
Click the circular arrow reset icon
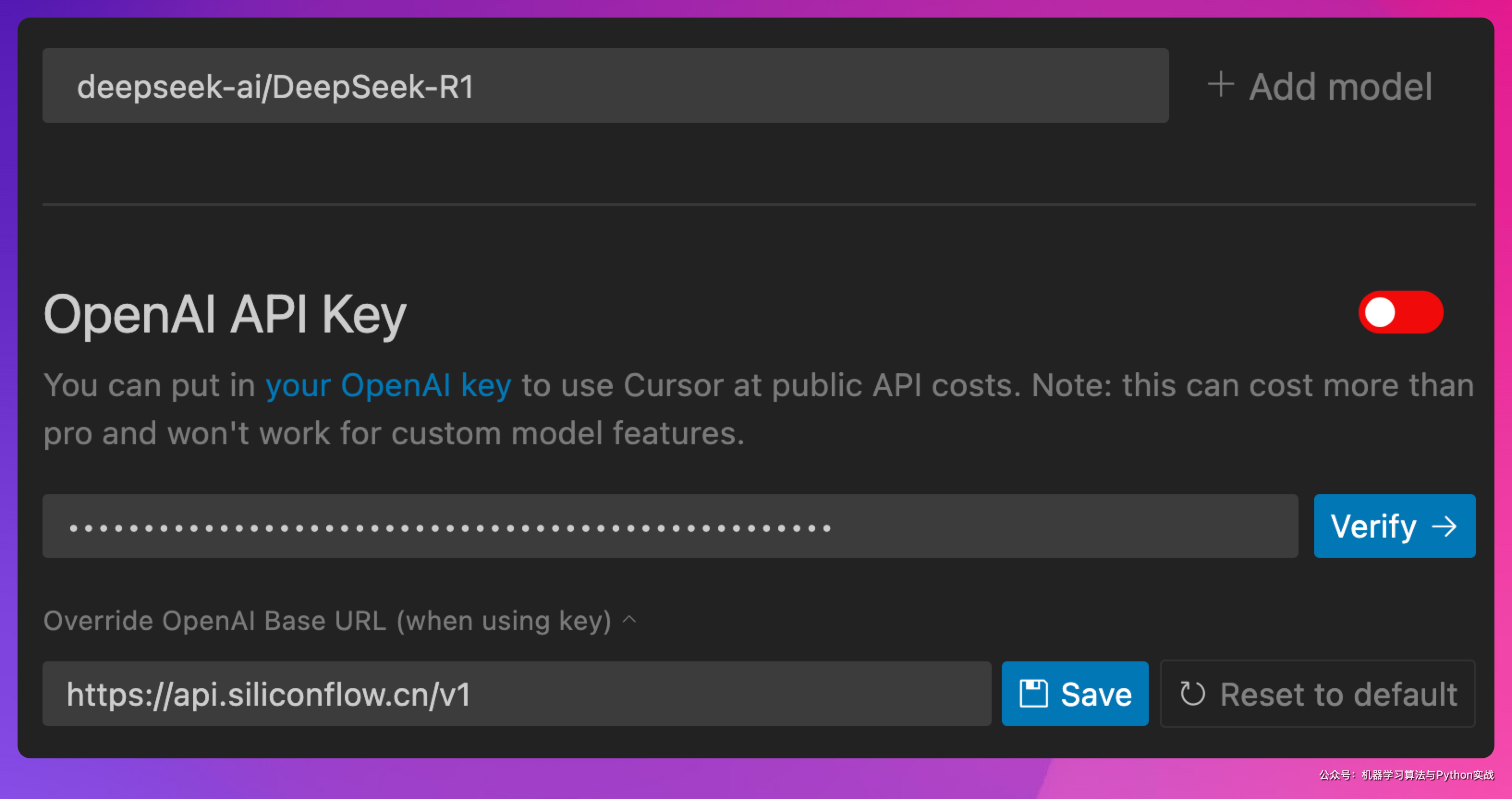[x=1192, y=694]
